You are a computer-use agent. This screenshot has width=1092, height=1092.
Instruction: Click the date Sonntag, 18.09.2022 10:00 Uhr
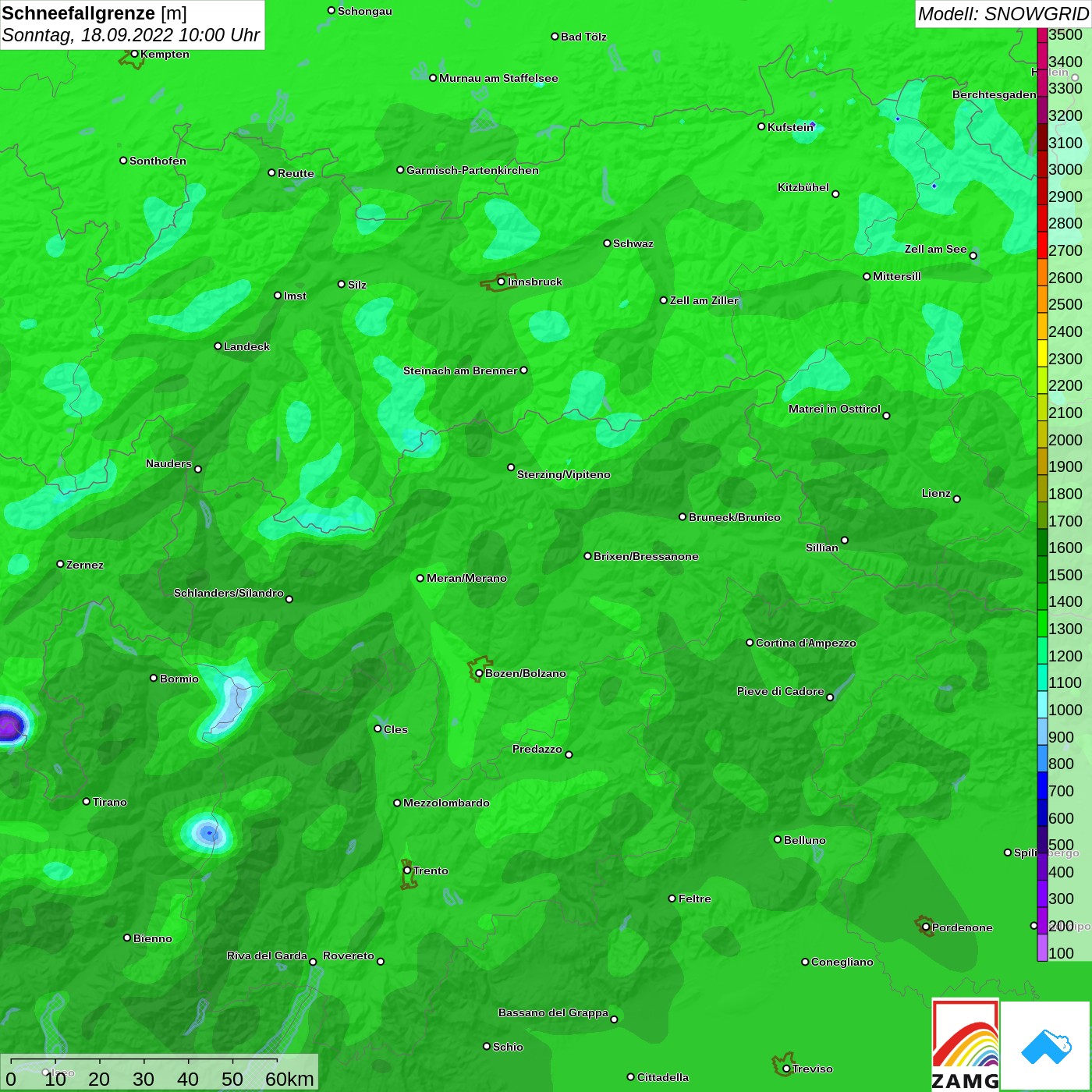[x=131, y=35]
